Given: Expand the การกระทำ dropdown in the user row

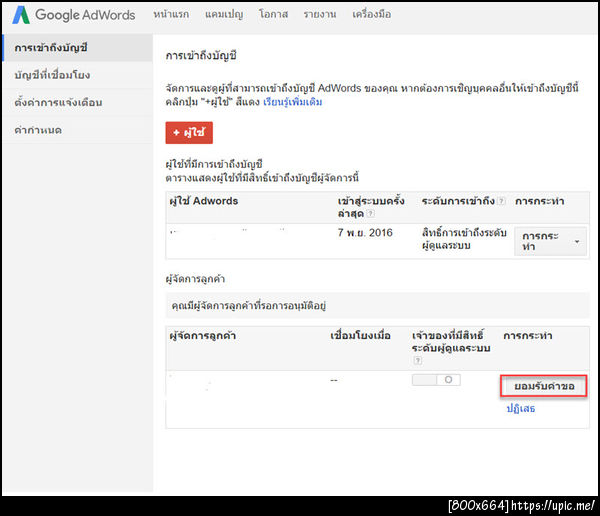Looking at the screenshot, I should pos(550,241).
